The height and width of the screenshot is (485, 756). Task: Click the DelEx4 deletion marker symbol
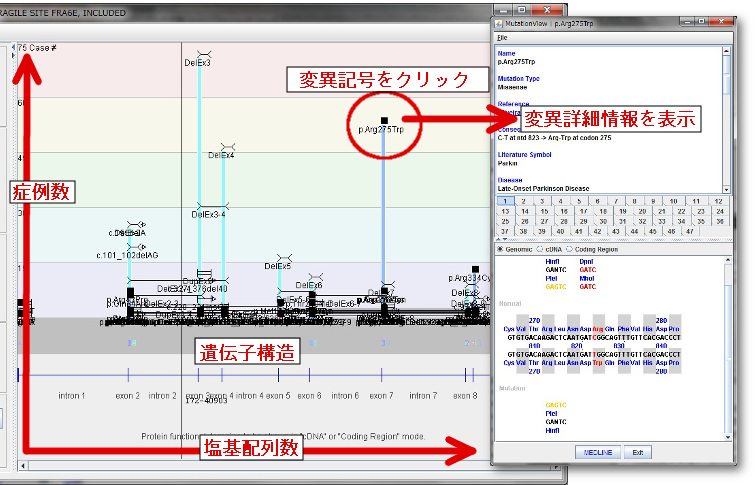pyautogui.click(x=224, y=146)
